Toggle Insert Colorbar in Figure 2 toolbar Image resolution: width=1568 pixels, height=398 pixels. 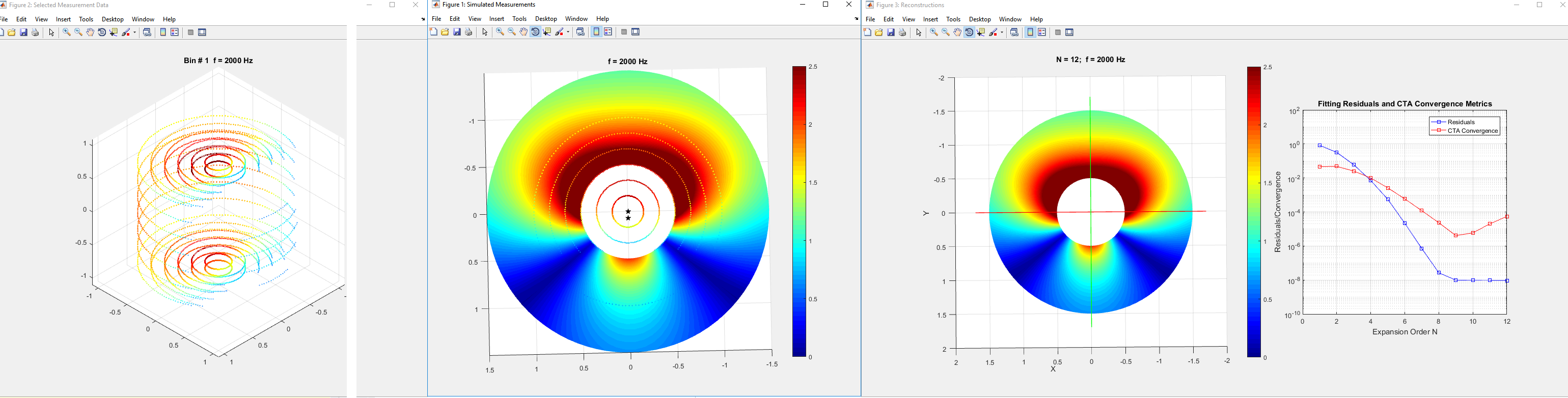[163, 32]
